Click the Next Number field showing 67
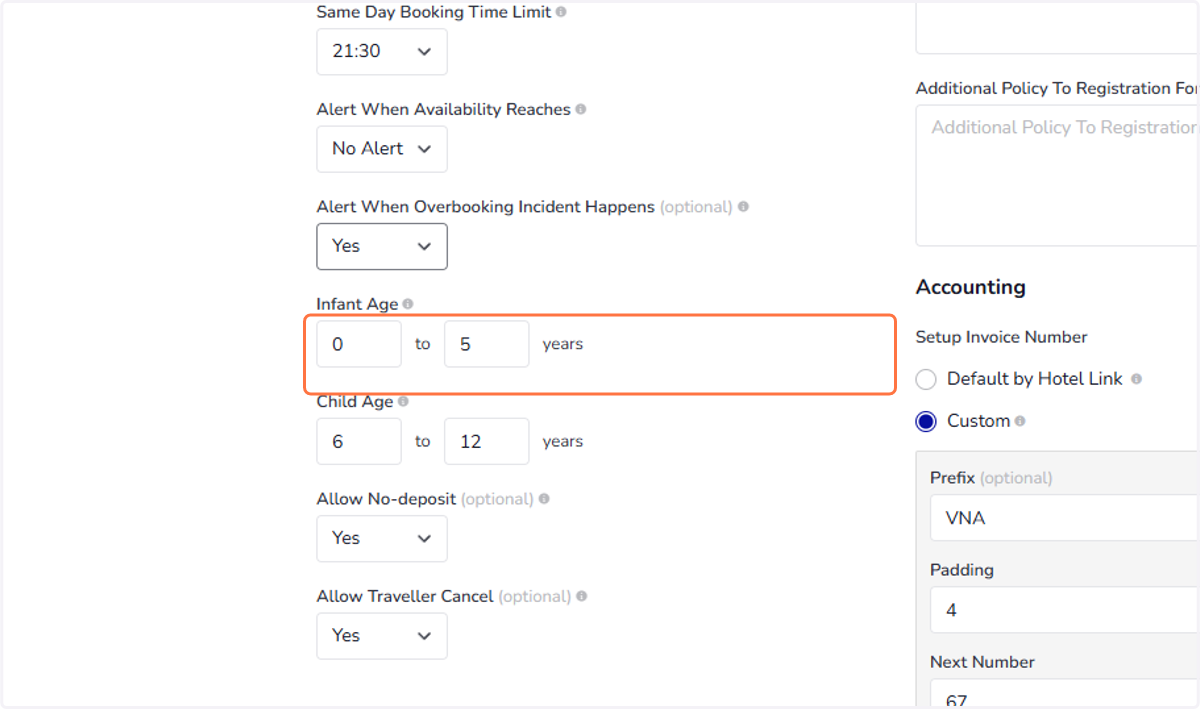Screen dimensions: 1200x709 pos(1065,694)
